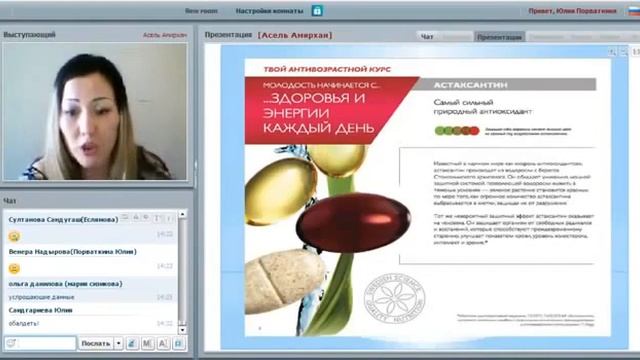Click the A font button in chat toolbar
Screen dimensions: 640x360
pyautogui.click(x=163, y=344)
